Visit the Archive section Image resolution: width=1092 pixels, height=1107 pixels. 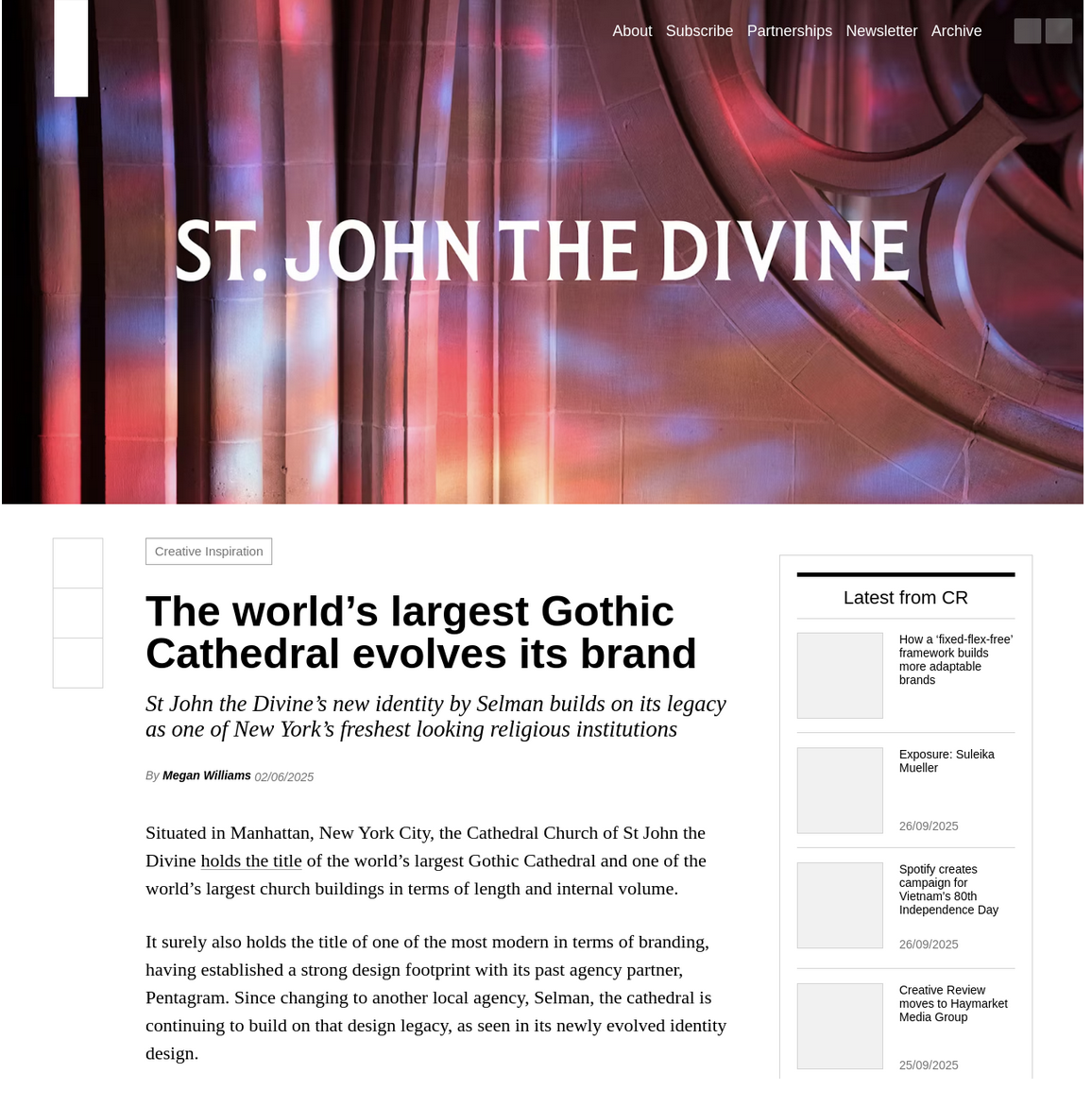coord(956,31)
